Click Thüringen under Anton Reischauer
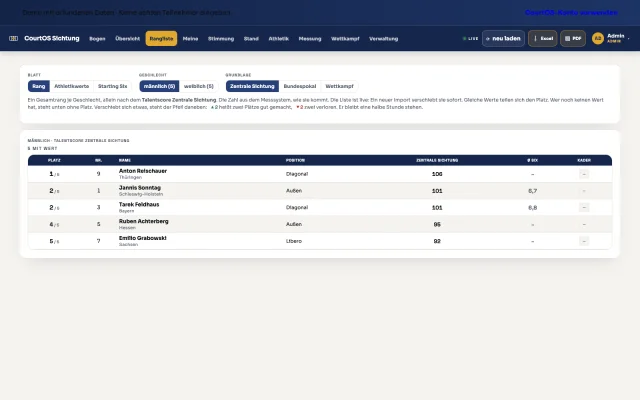The height and width of the screenshot is (400, 640). point(130,178)
